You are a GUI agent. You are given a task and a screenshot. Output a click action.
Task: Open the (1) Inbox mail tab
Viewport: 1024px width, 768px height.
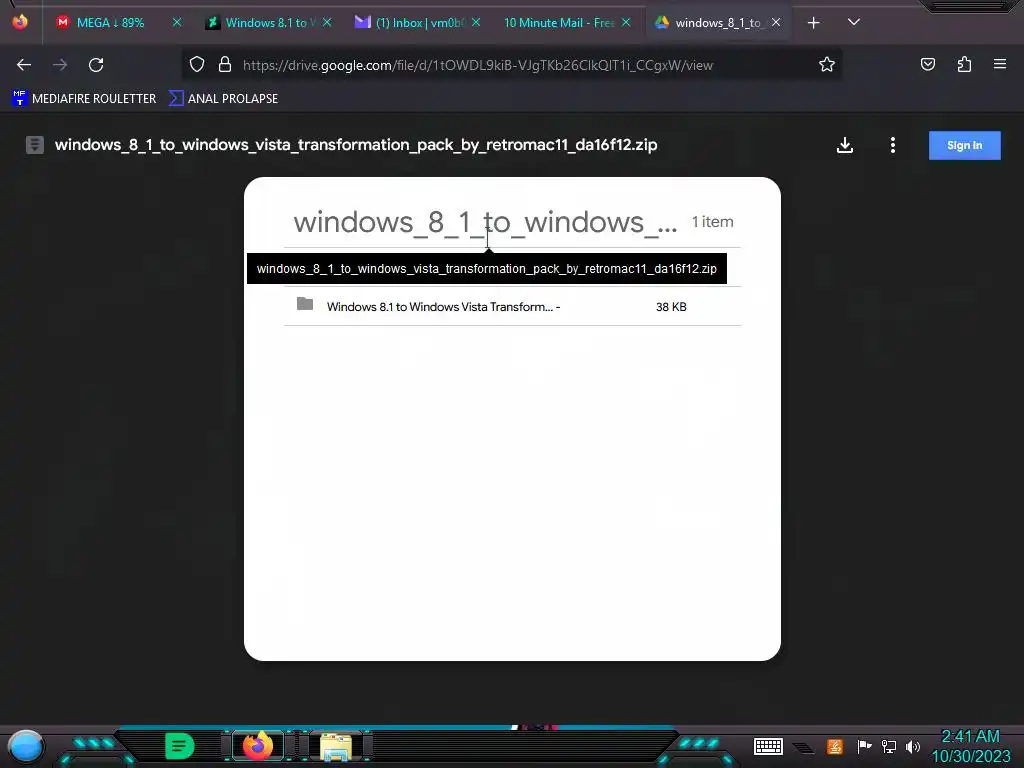[x=418, y=23]
